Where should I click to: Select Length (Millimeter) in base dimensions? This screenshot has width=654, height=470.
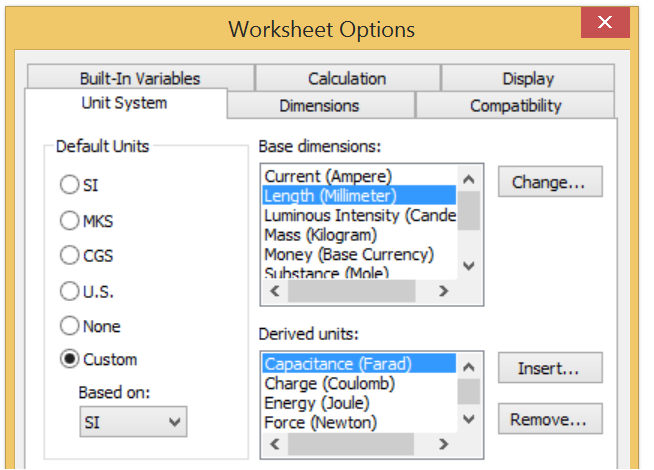tap(360, 195)
